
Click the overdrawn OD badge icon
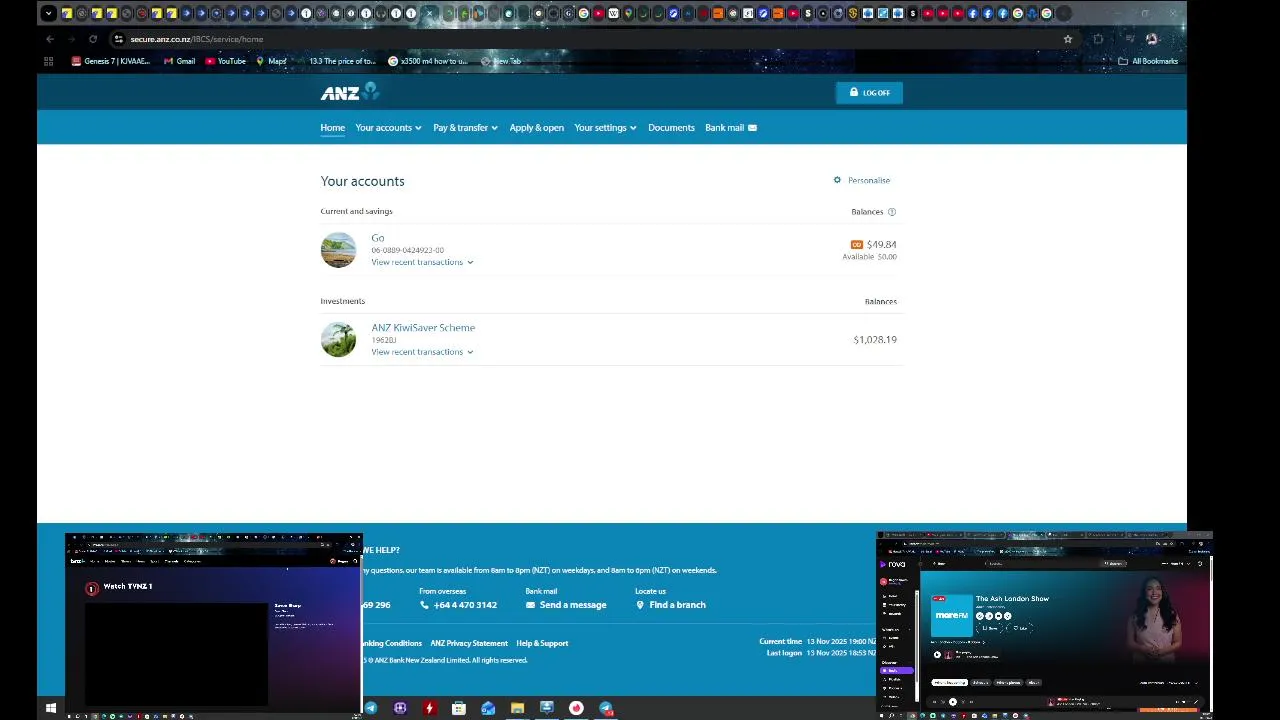point(856,245)
